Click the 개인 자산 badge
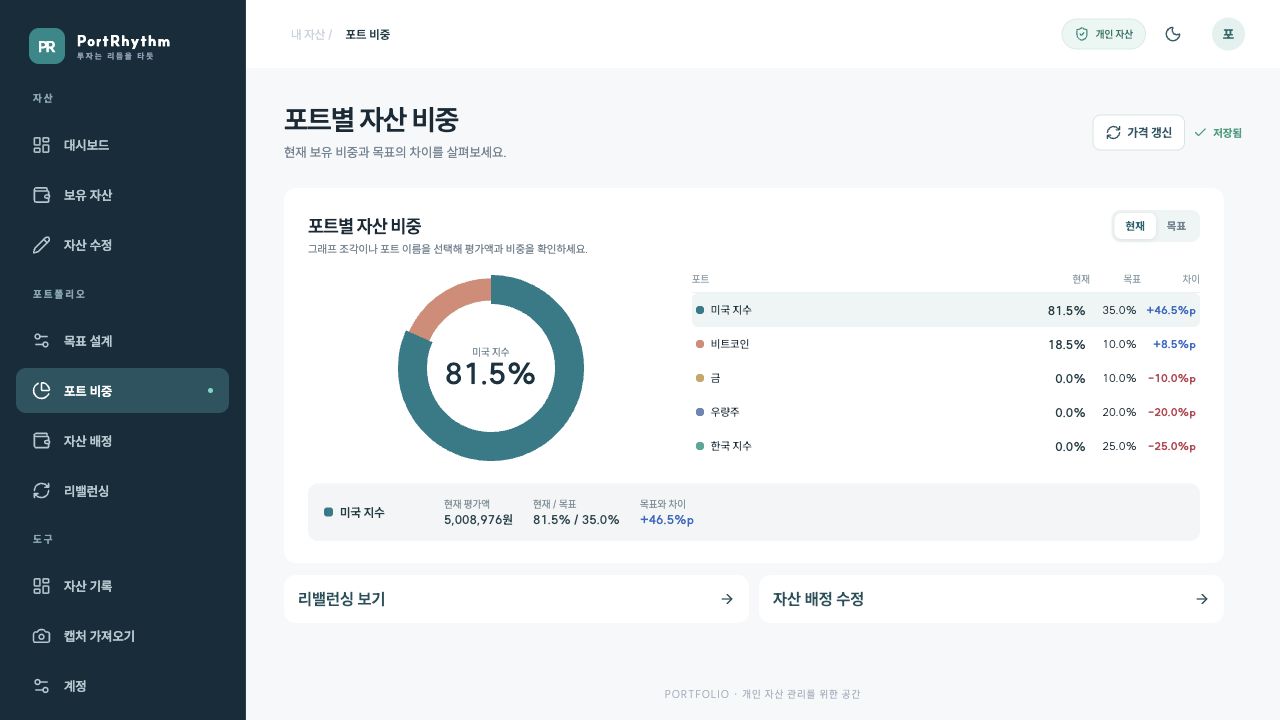This screenshot has width=1280, height=720. coord(1104,34)
